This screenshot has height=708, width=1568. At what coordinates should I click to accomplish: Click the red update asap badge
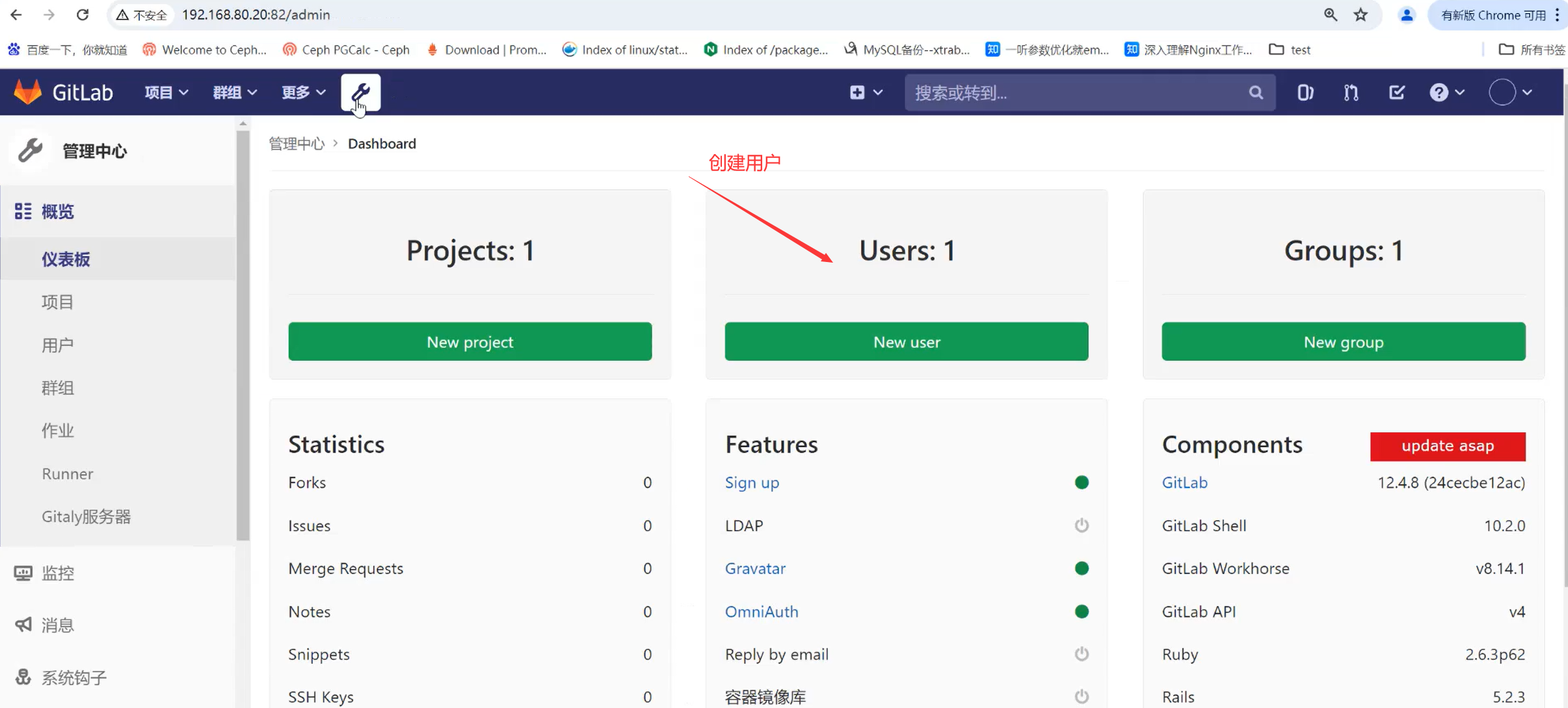(1447, 446)
